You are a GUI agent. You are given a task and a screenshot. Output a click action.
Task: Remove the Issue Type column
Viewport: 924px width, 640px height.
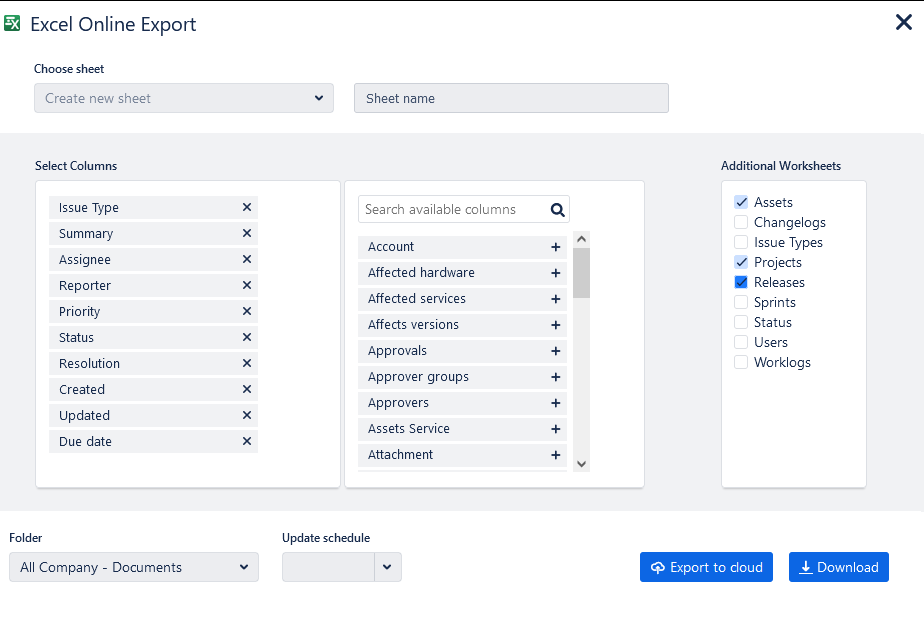[x=246, y=208]
